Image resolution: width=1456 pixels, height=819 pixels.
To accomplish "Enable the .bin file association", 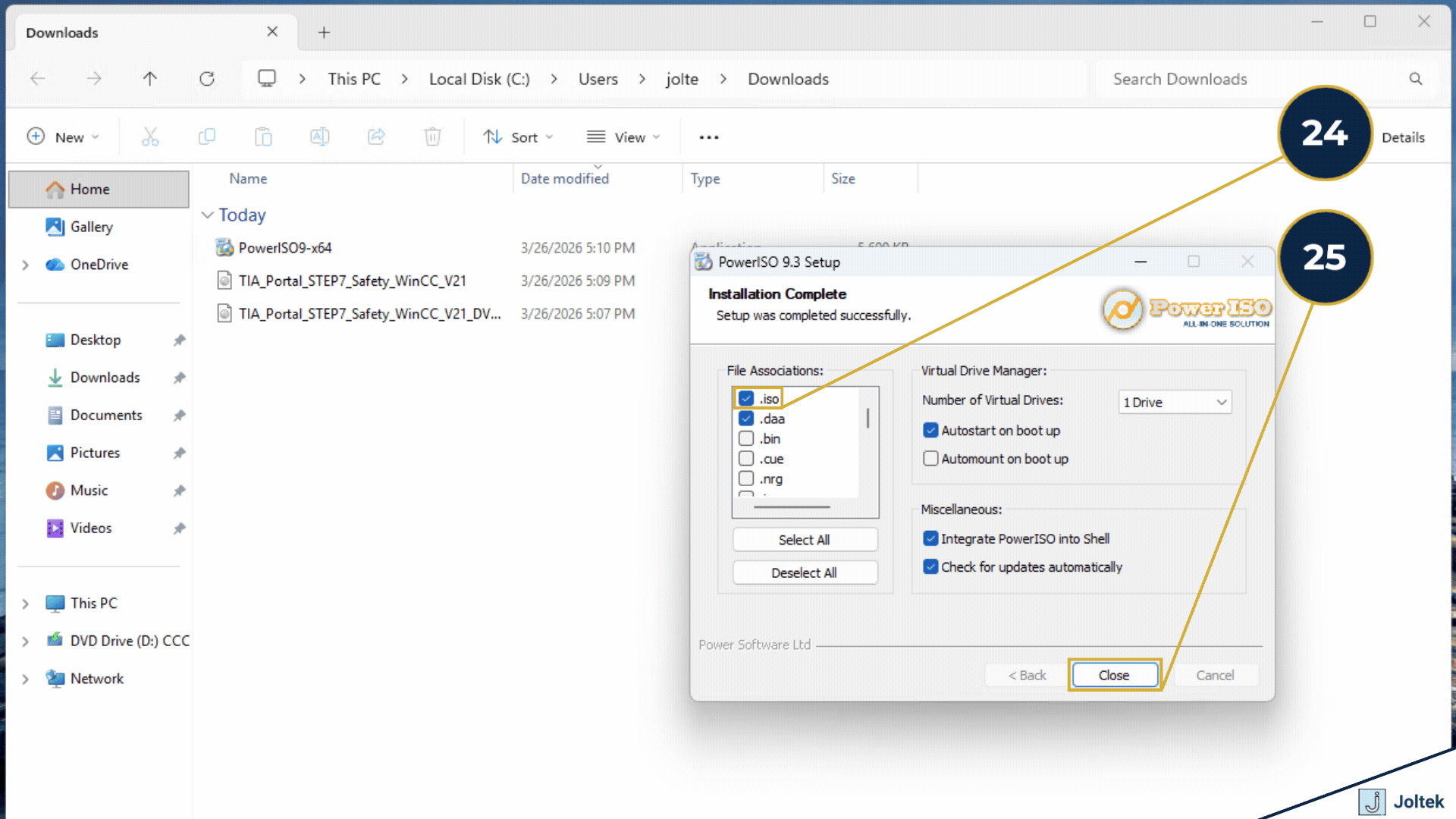I will pyautogui.click(x=745, y=438).
